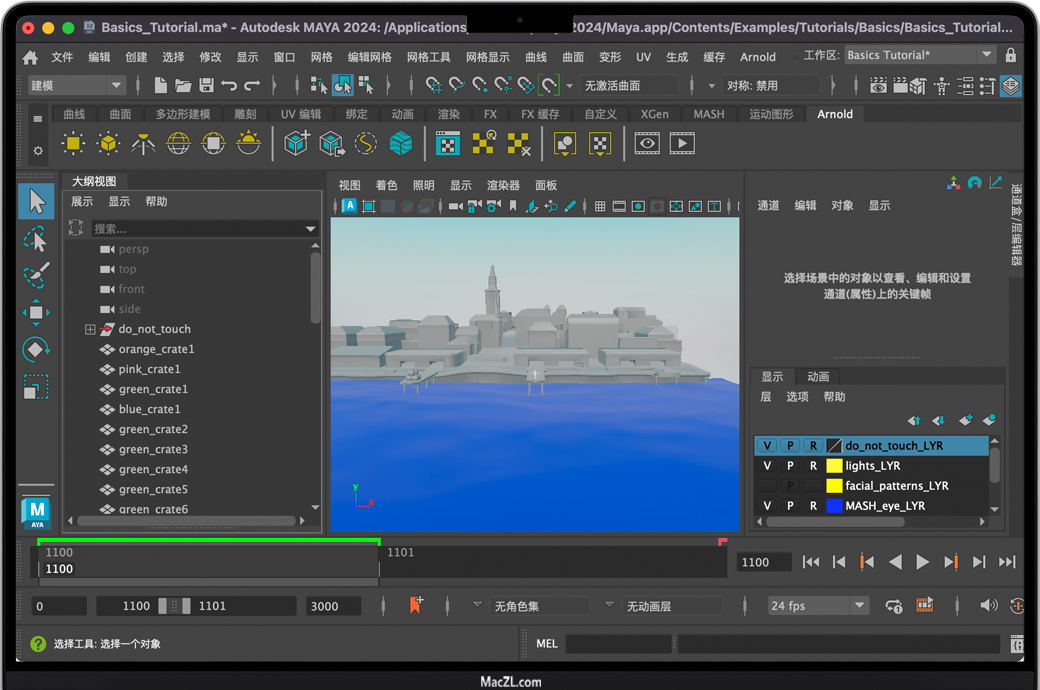Activate the Move tool in toolbox

click(36, 313)
